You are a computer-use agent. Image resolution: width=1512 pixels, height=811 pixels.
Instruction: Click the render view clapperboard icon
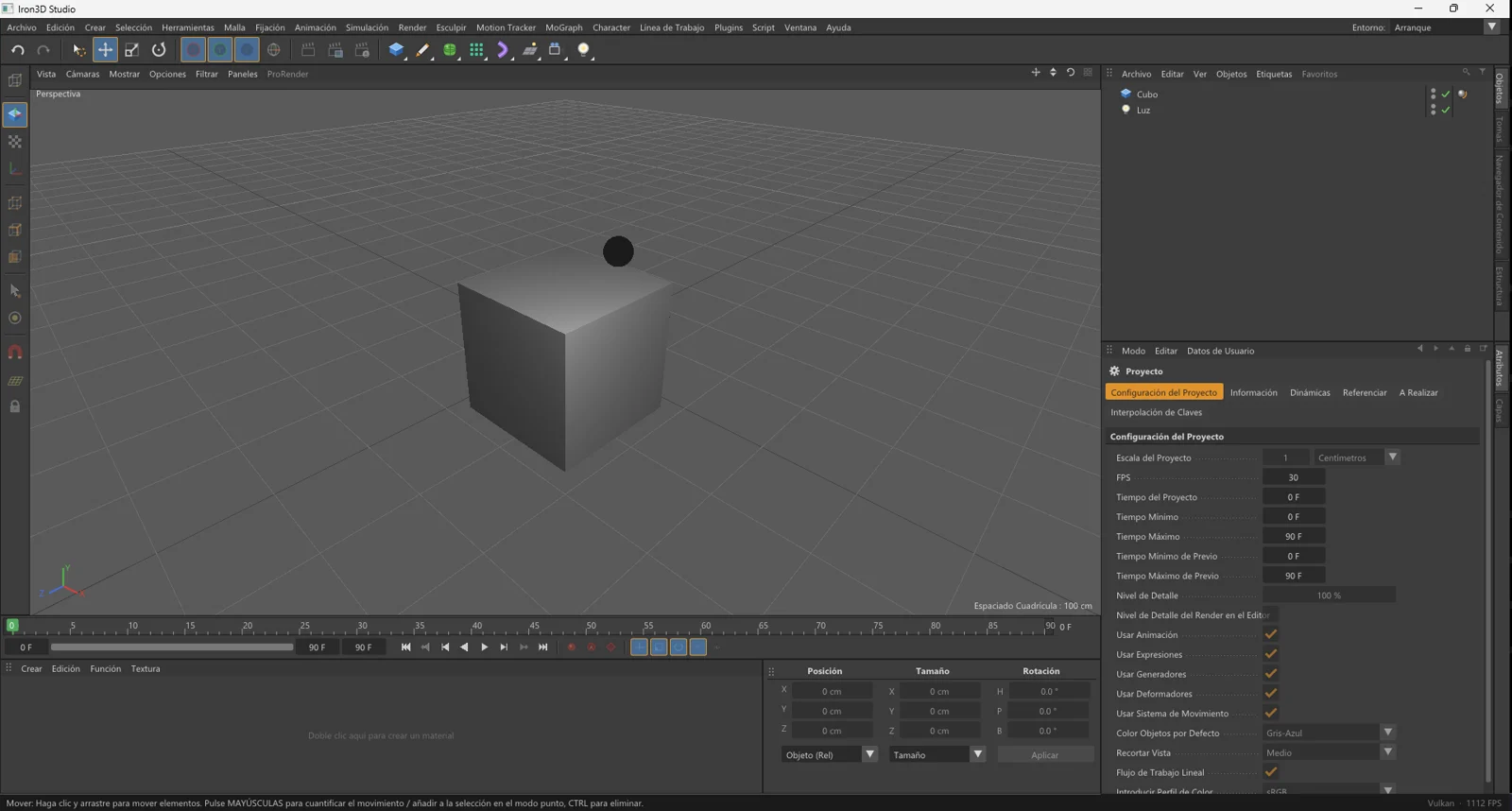coord(308,50)
